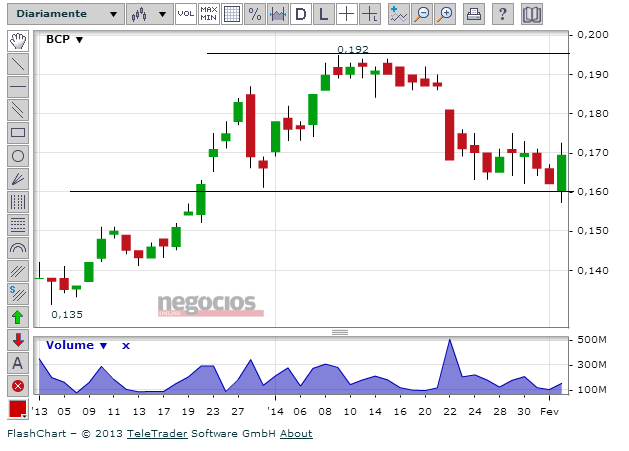Click the 0,135 minimum price label

(x=67, y=315)
